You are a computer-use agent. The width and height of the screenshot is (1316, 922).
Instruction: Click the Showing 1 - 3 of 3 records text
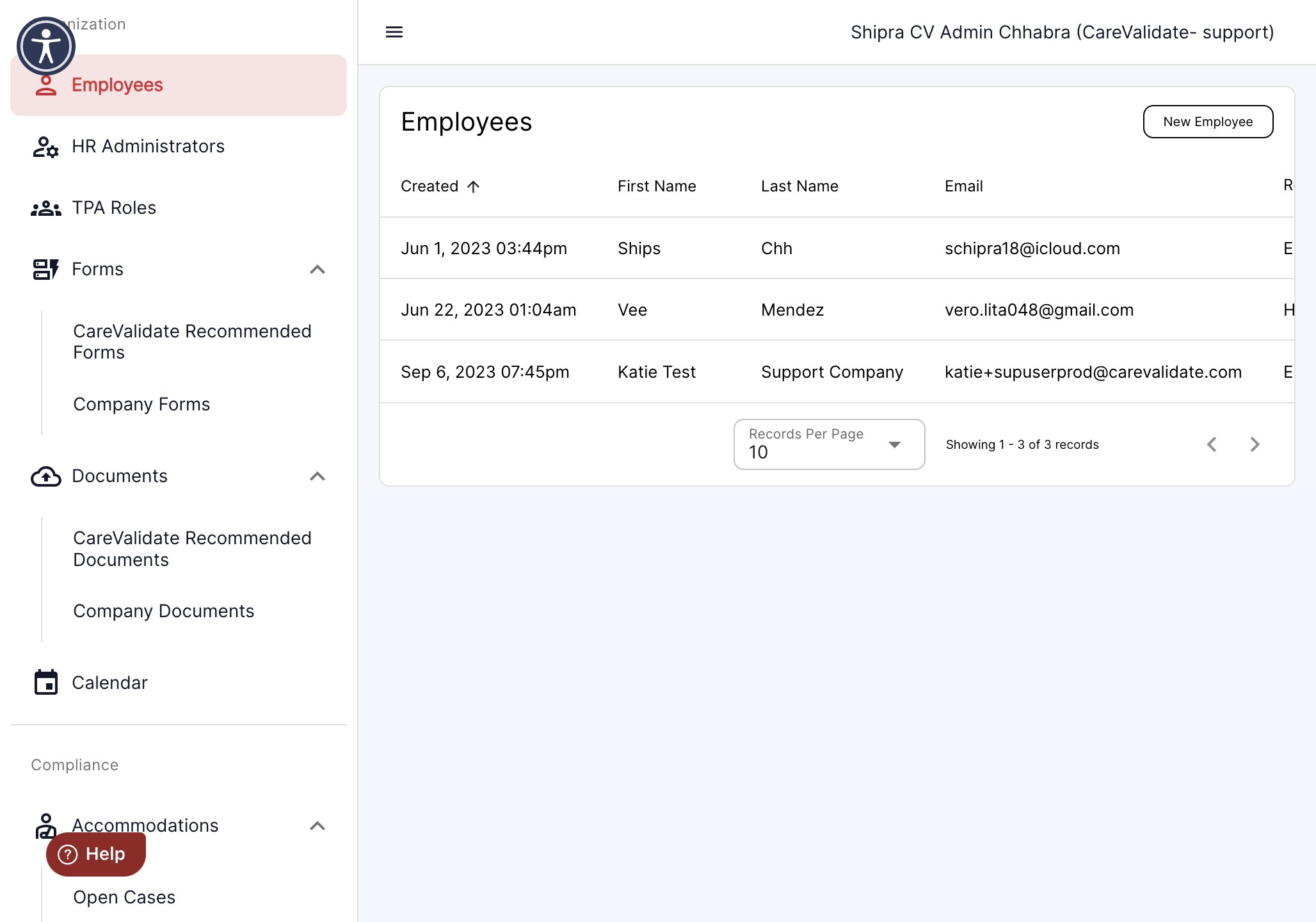(x=1022, y=444)
